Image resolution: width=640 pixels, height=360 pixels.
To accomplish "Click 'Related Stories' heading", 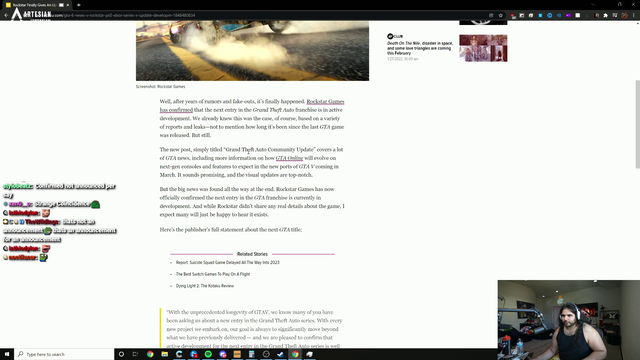I will coord(252,254).
